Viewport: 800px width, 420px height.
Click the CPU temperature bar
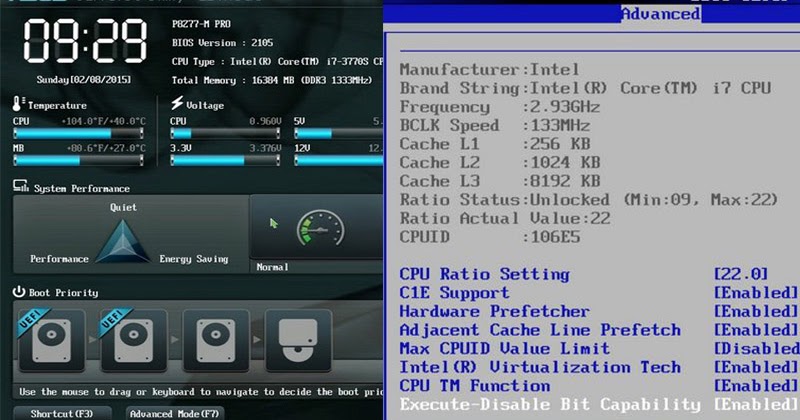click(x=78, y=134)
